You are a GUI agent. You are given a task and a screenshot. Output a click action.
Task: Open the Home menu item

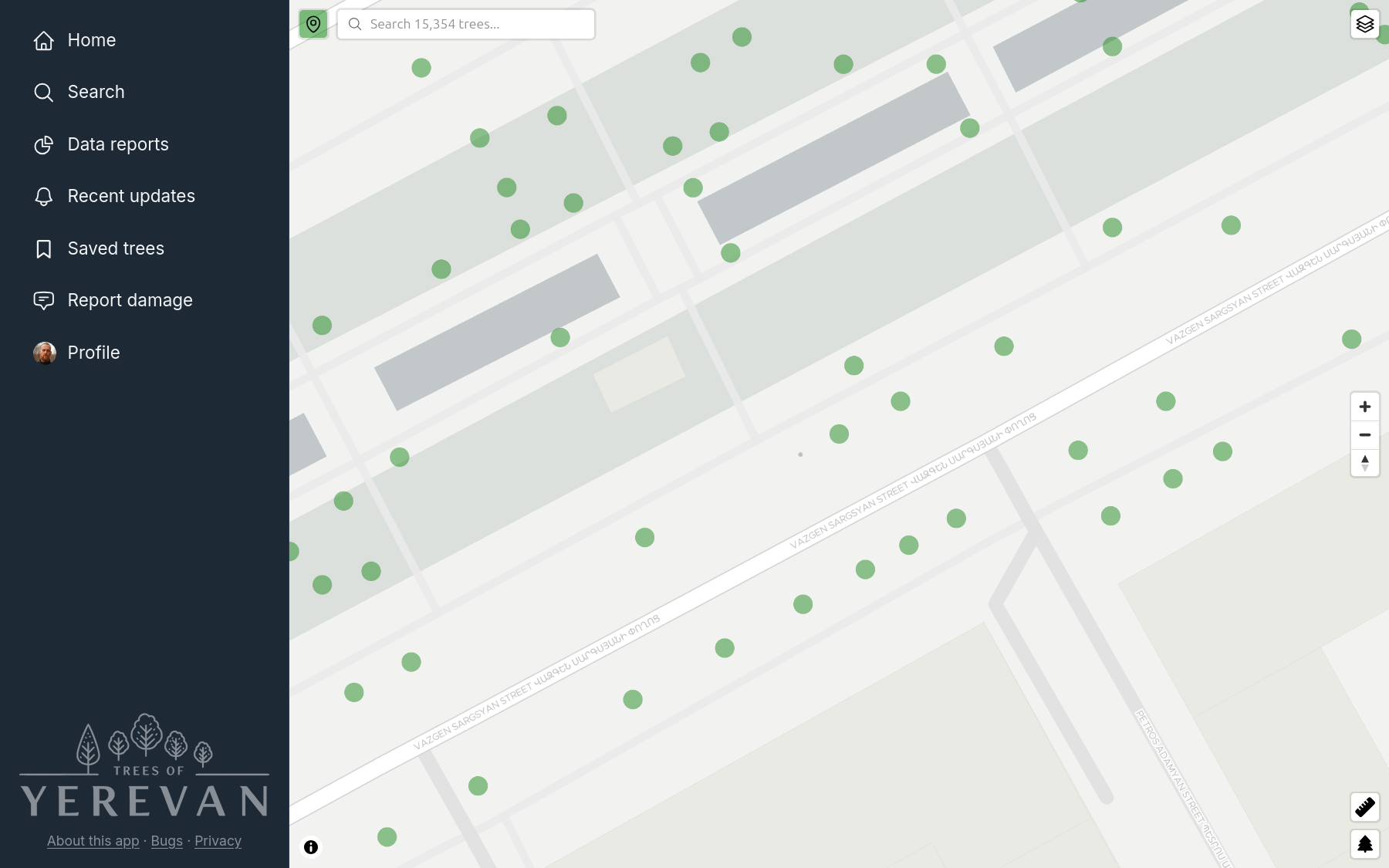[x=92, y=40]
